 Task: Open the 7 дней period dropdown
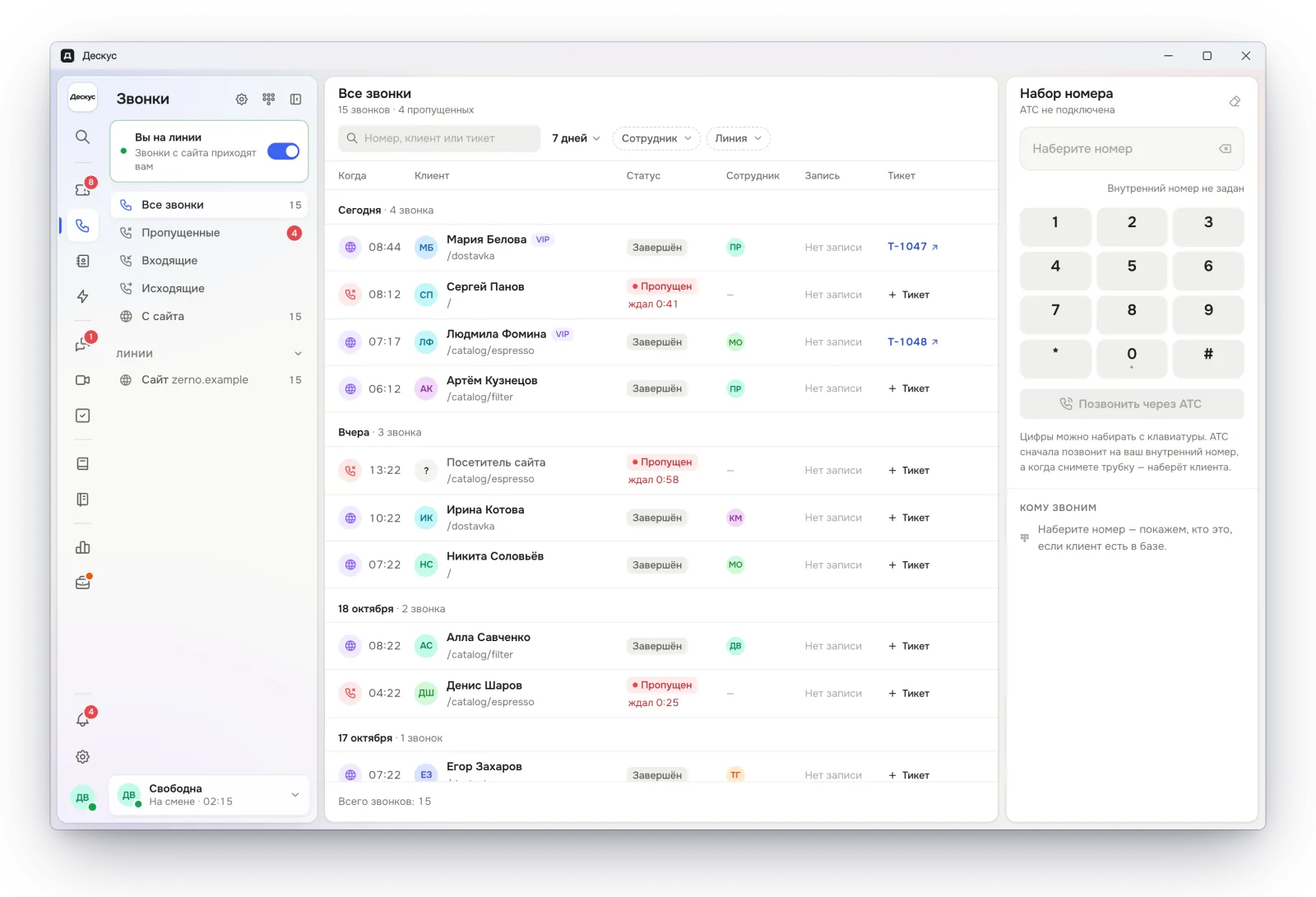click(576, 138)
